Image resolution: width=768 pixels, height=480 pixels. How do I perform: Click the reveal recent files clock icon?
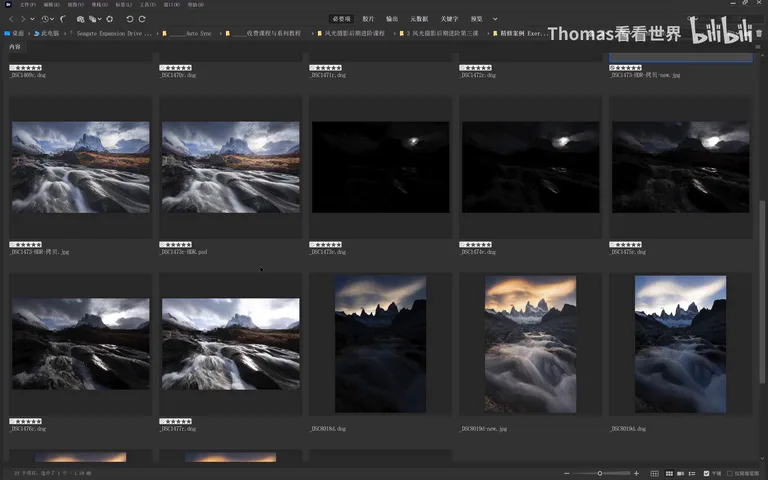[x=45, y=19]
